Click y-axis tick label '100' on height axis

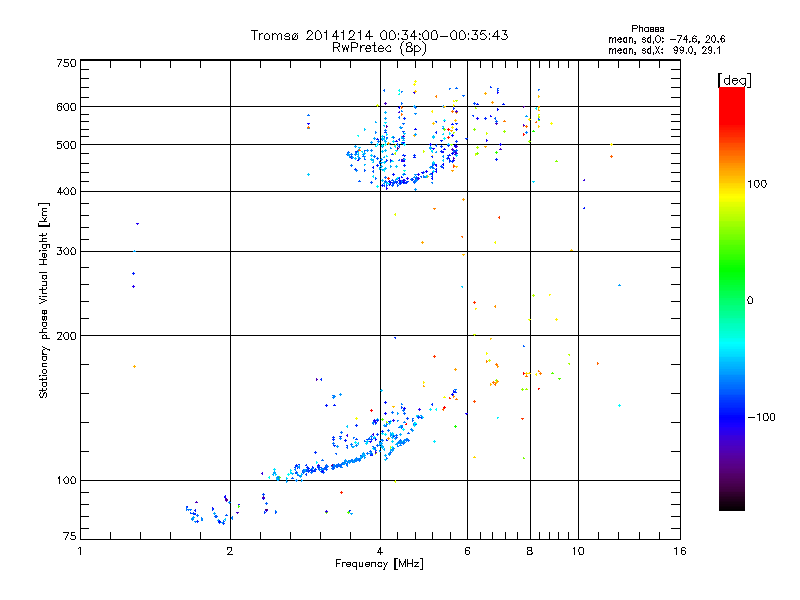click(x=66, y=481)
